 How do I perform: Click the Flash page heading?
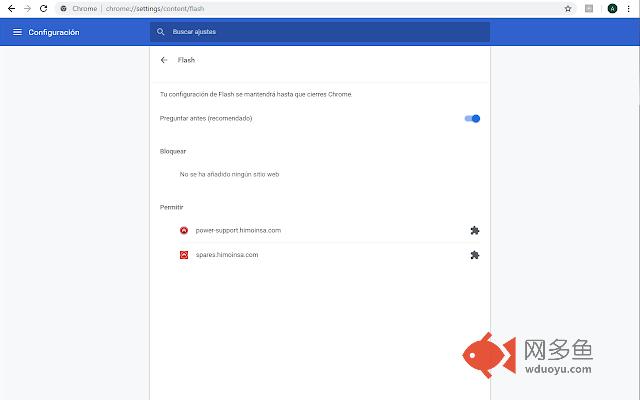[186, 60]
